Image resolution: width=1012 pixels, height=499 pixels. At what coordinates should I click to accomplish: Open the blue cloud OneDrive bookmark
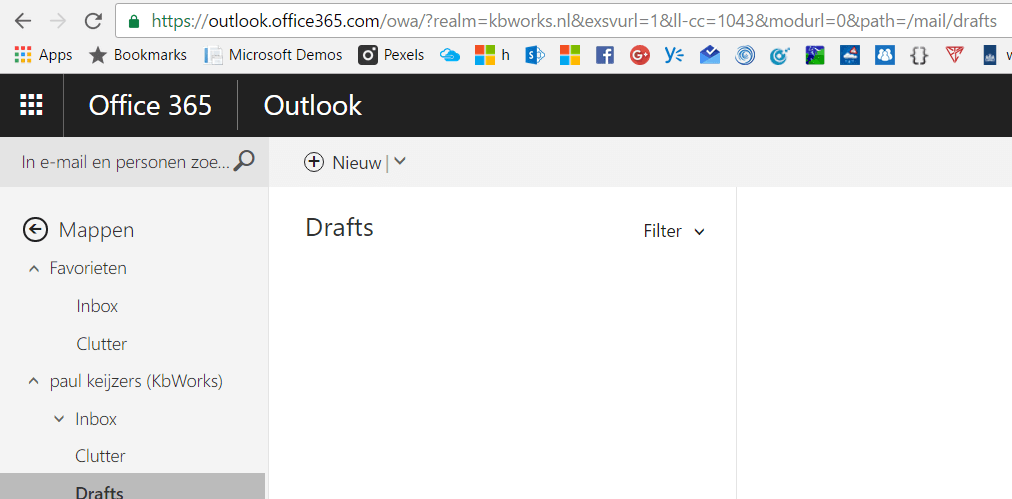click(449, 55)
